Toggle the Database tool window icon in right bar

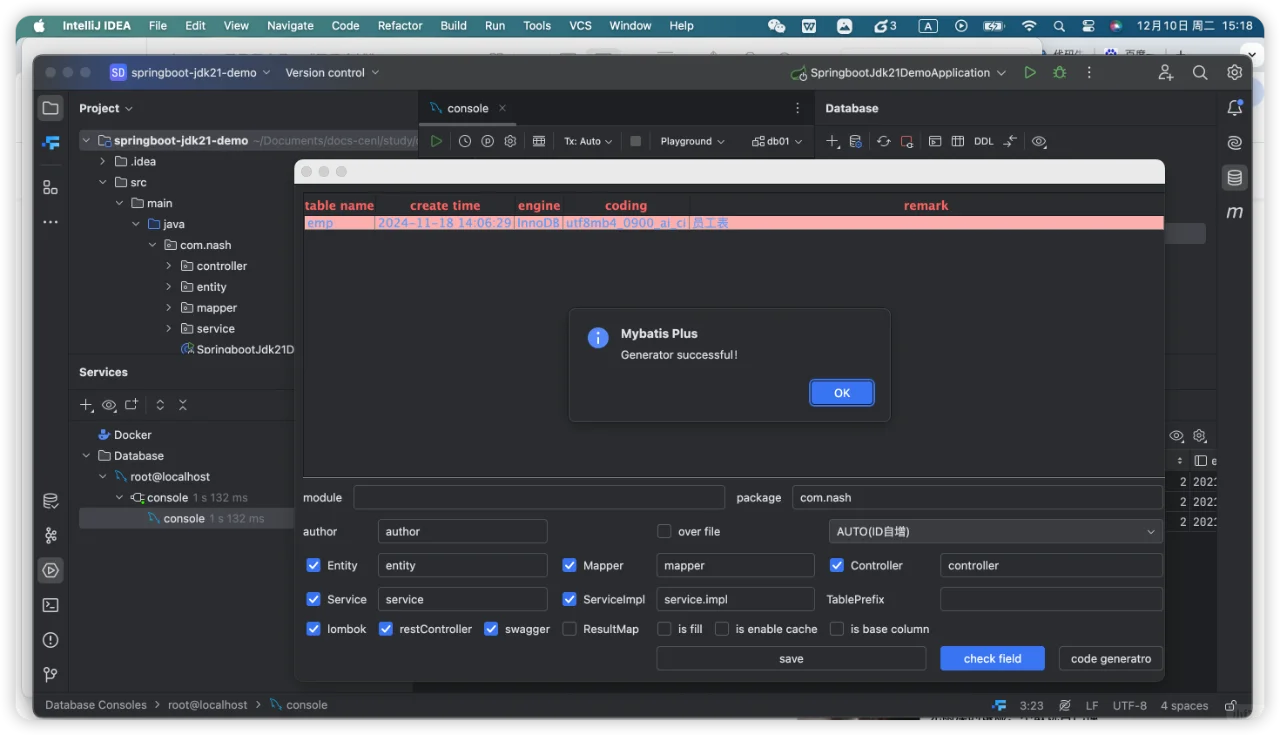[1235, 178]
